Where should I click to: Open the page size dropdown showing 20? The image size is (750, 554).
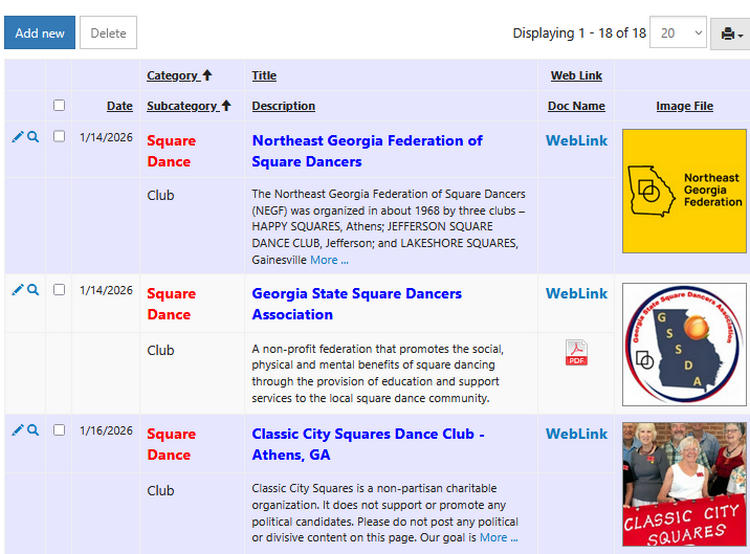click(x=677, y=33)
